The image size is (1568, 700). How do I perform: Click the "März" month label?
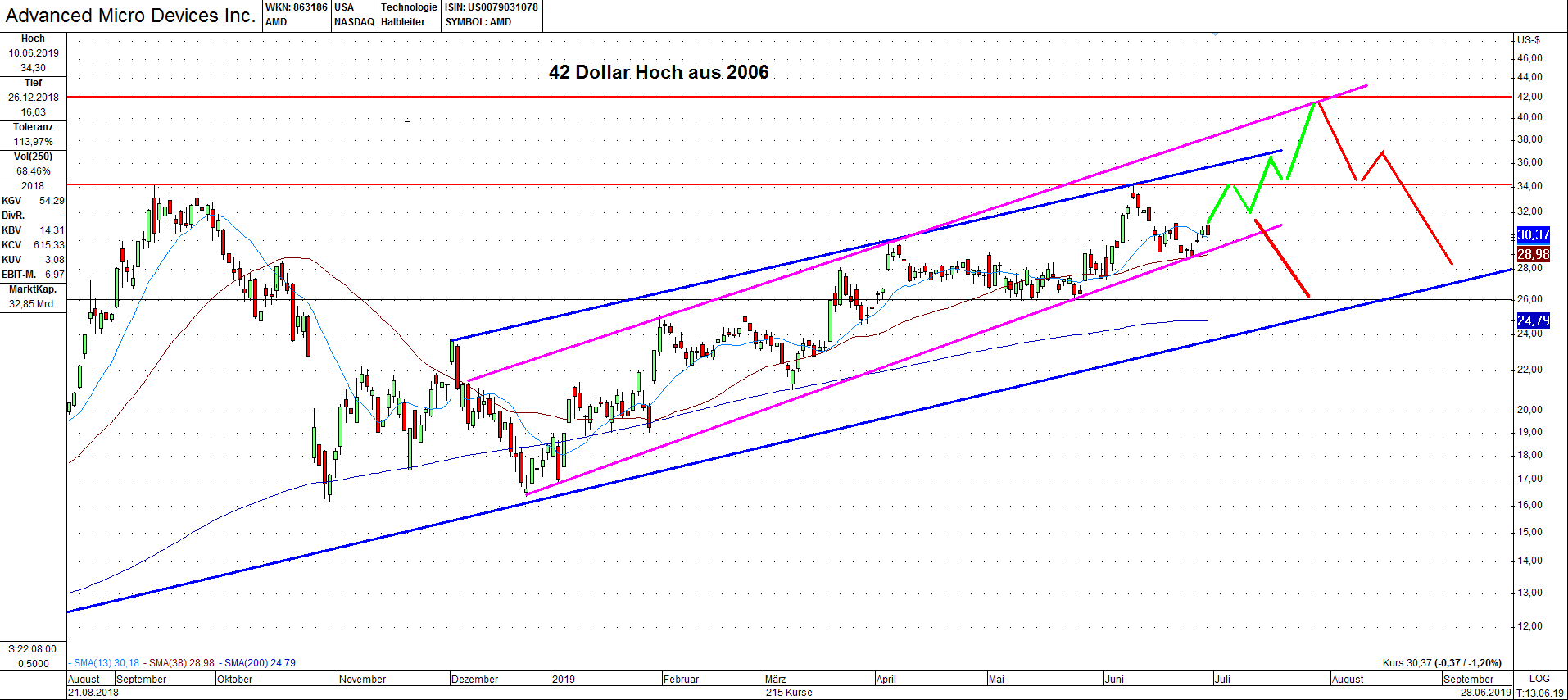click(776, 680)
